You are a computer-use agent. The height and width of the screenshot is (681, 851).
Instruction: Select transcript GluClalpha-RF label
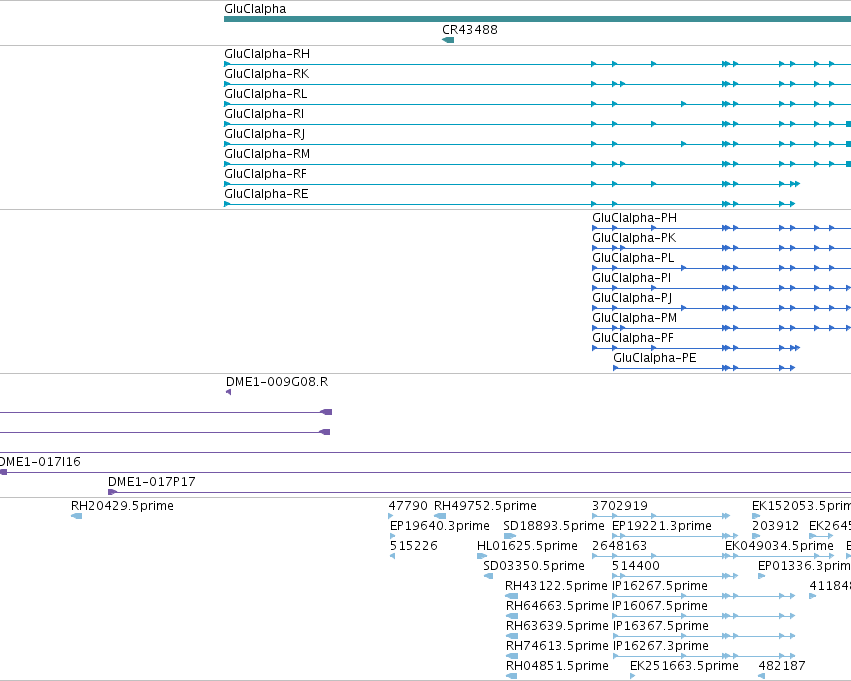(x=265, y=174)
